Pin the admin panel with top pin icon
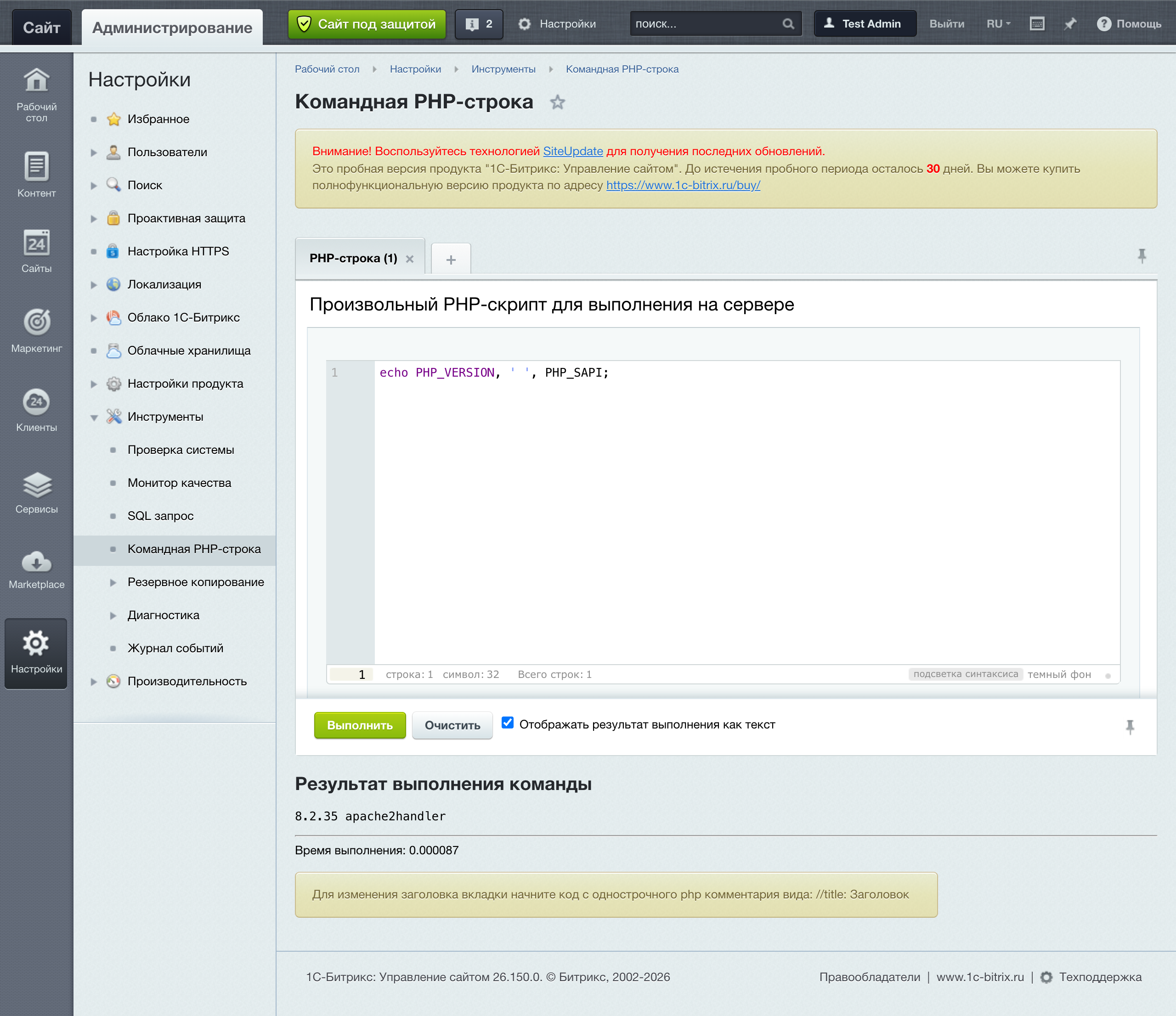This screenshot has height=1016, width=1176. [1070, 24]
